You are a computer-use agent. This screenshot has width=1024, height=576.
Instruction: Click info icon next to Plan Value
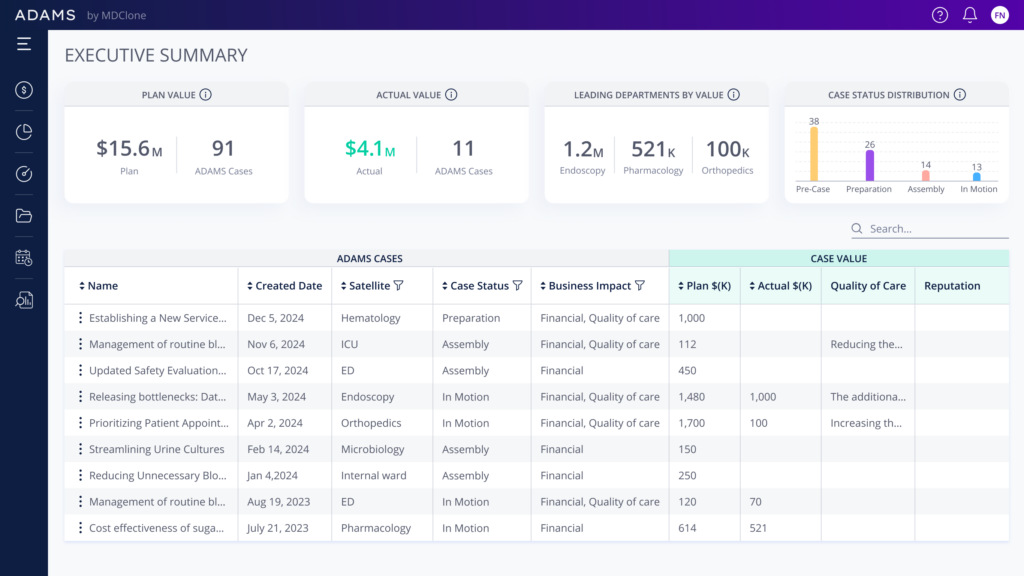click(206, 95)
